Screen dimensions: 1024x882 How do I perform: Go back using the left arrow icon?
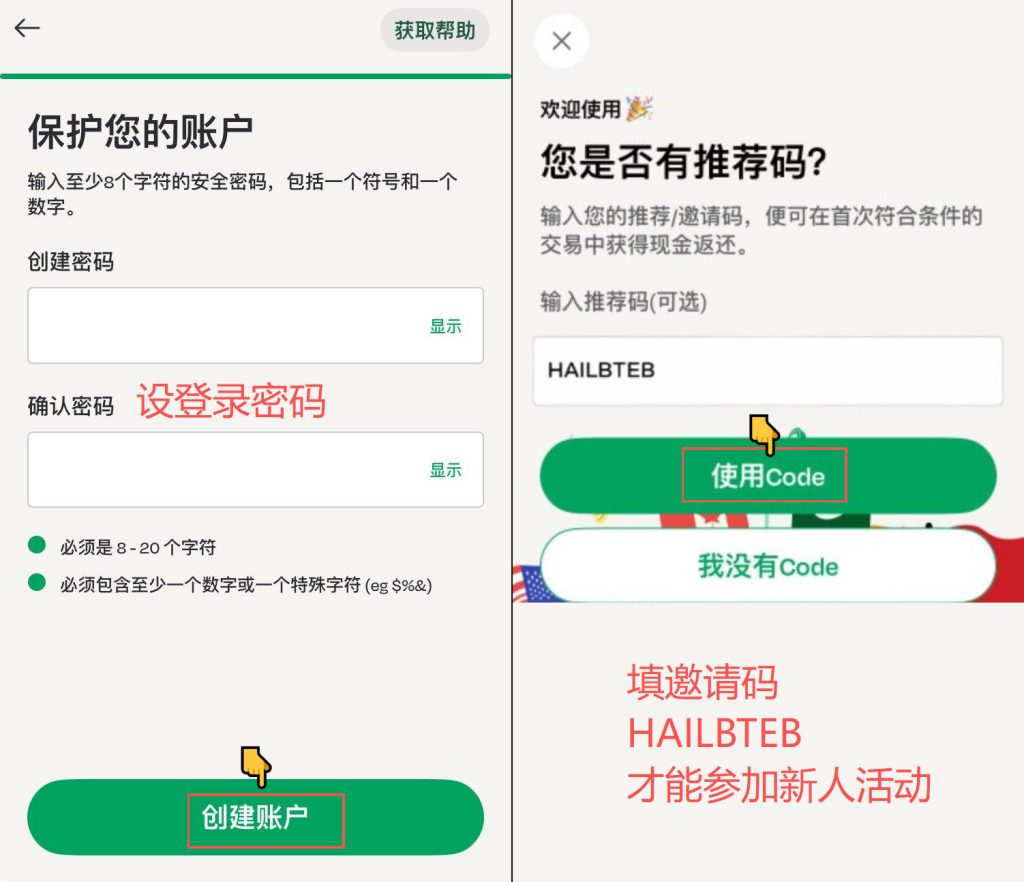coord(27,28)
